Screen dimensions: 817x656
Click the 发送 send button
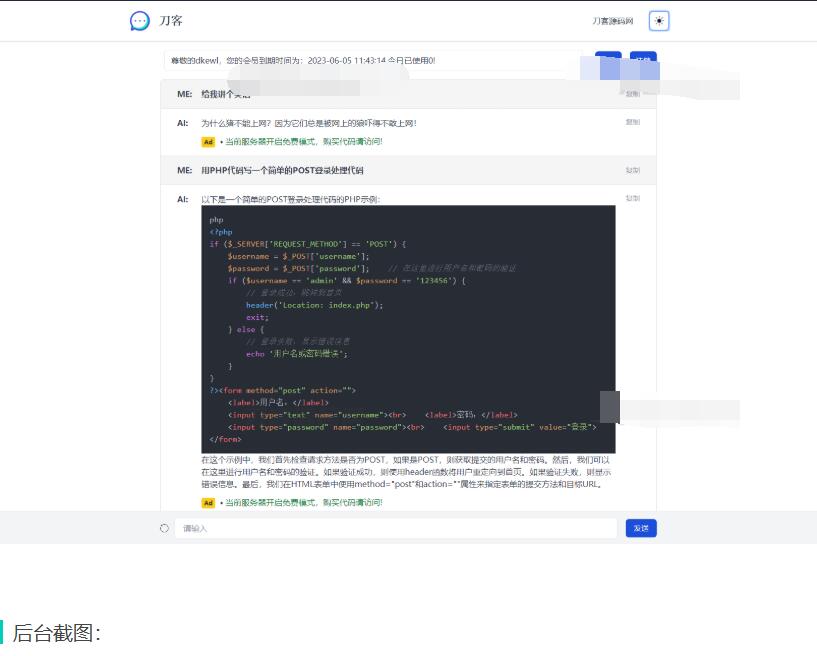(x=641, y=528)
